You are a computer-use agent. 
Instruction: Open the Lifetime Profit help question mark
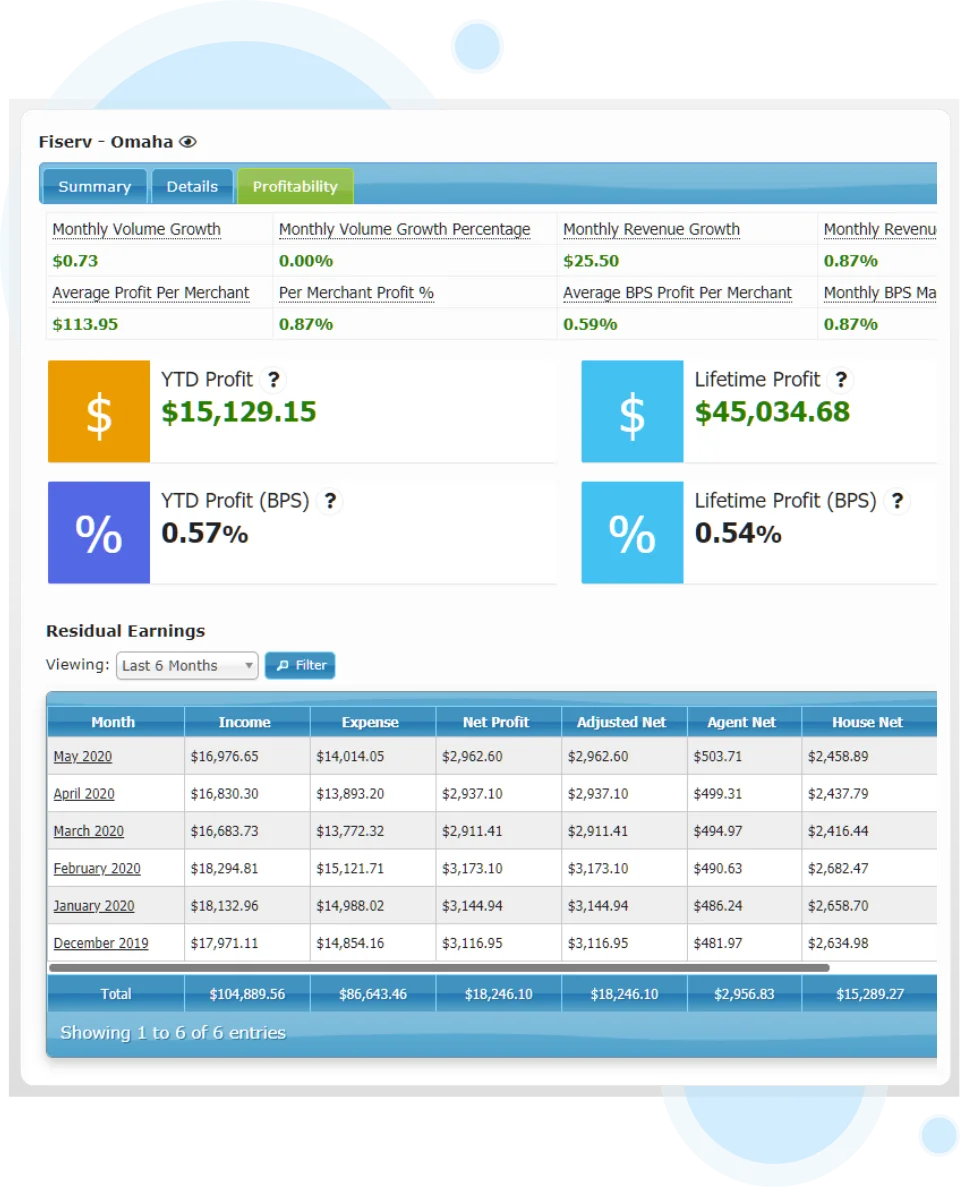click(x=840, y=380)
